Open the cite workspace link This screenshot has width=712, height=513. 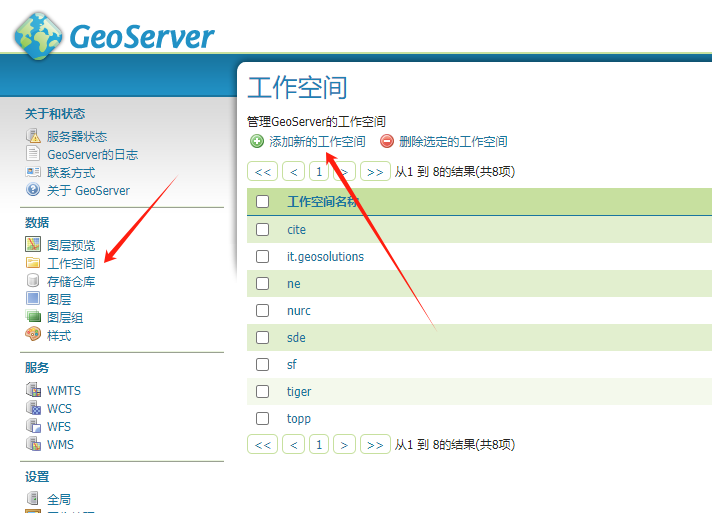click(x=297, y=230)
